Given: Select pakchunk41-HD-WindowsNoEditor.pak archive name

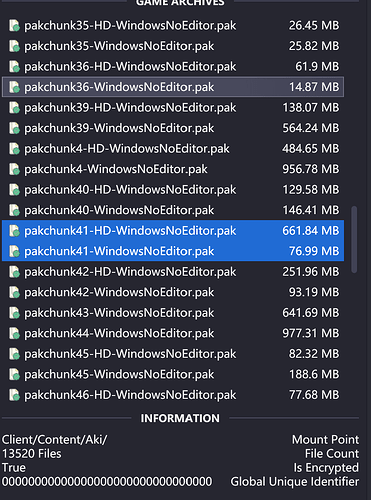Looking at the screenshot, I should coord(130,231).
